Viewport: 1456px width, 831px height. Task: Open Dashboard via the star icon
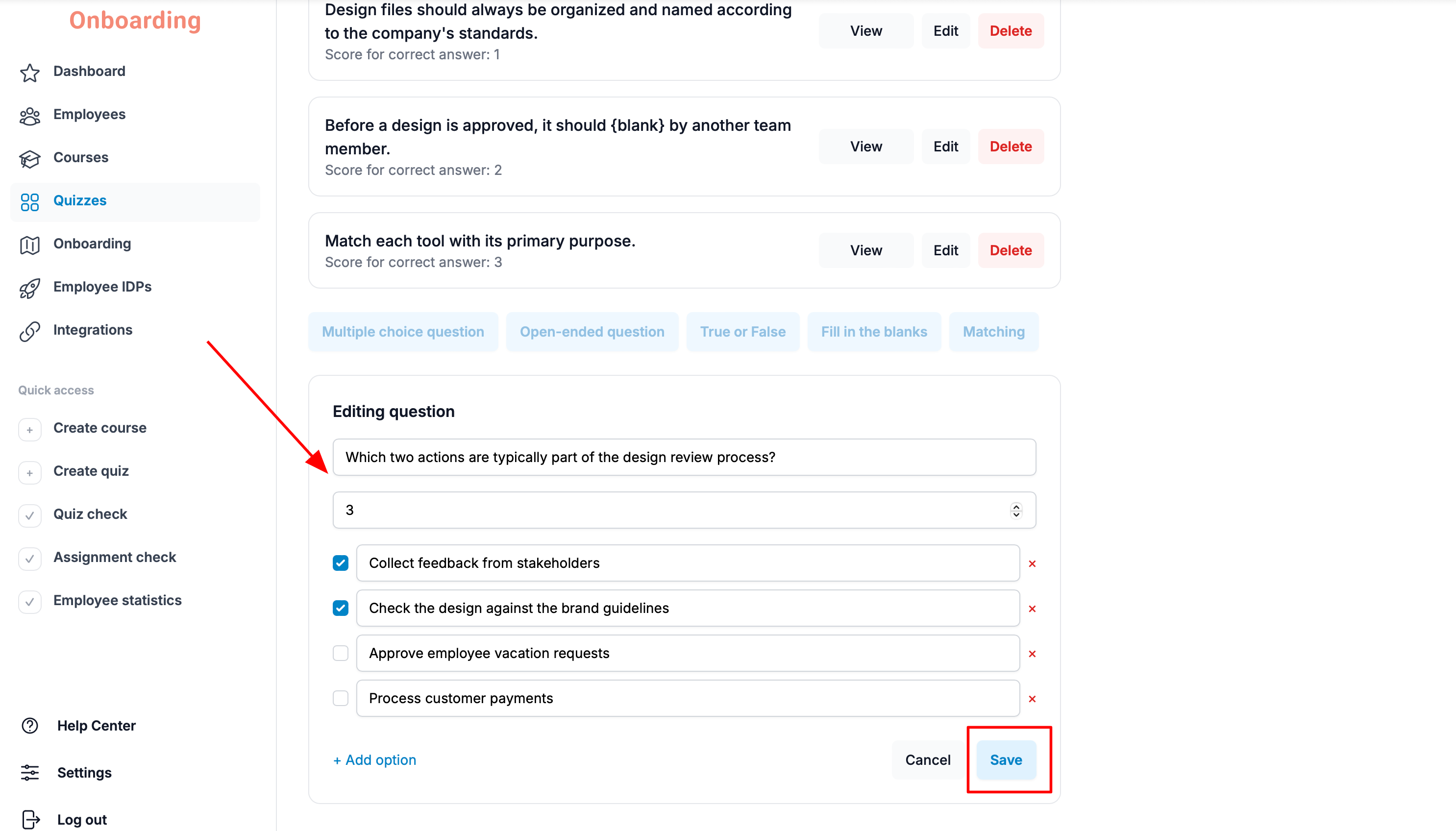[x=30, y=72]
